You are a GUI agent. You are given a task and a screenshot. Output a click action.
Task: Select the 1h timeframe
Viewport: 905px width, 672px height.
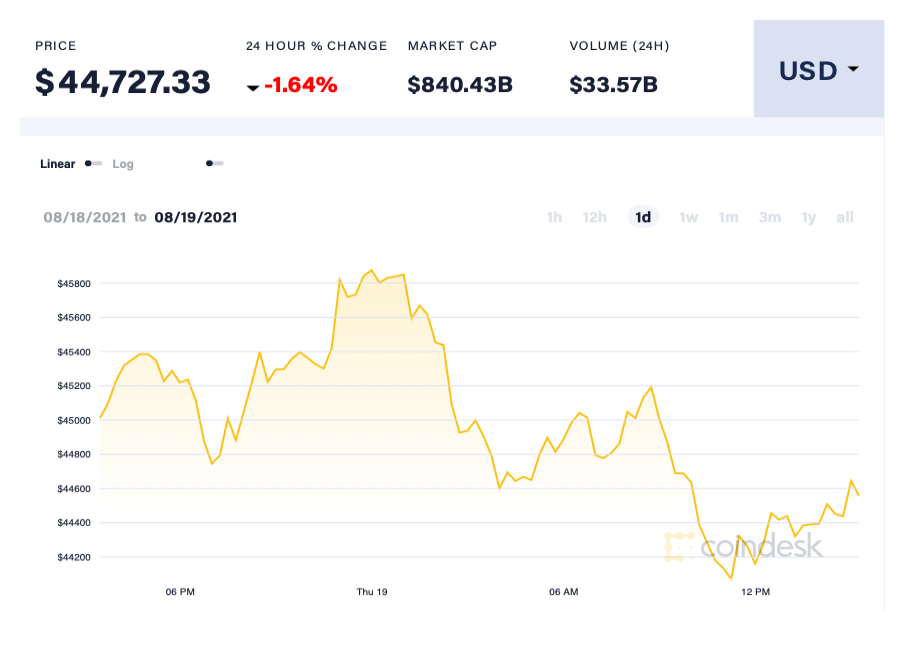[554, 217]
